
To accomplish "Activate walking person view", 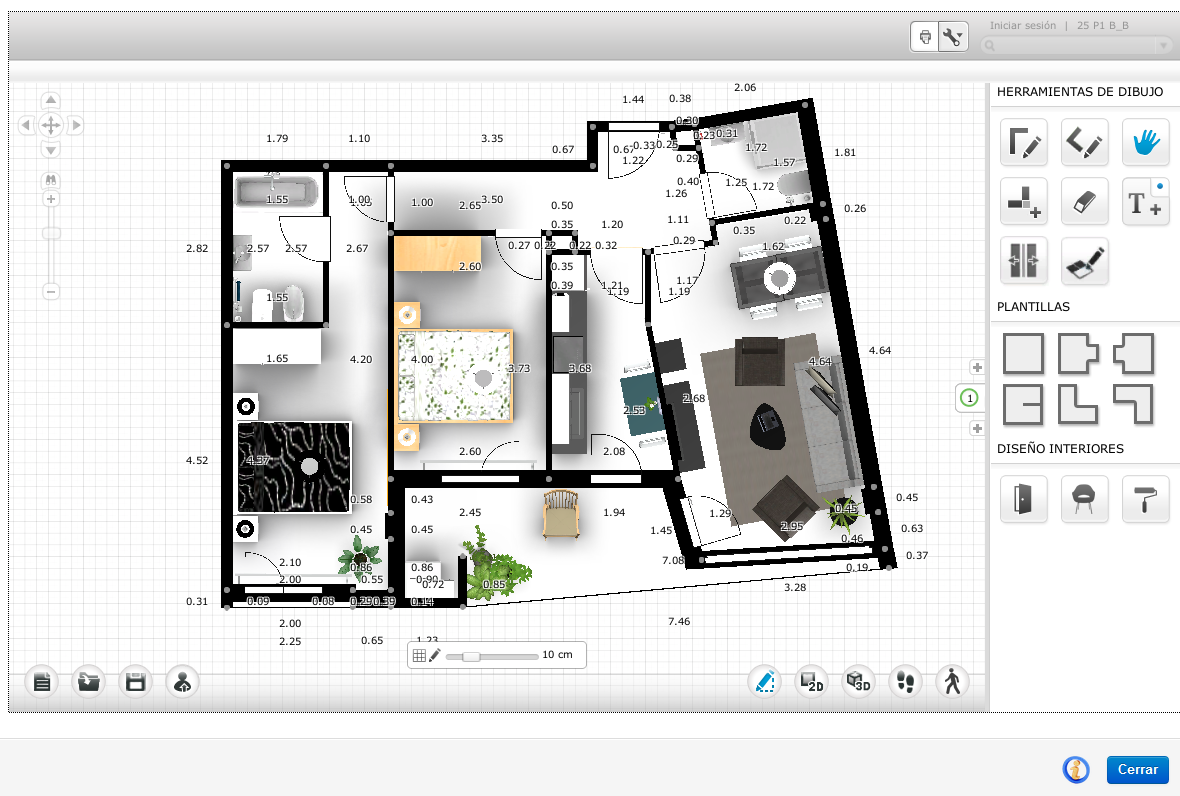I will click(x=952, y=682).
